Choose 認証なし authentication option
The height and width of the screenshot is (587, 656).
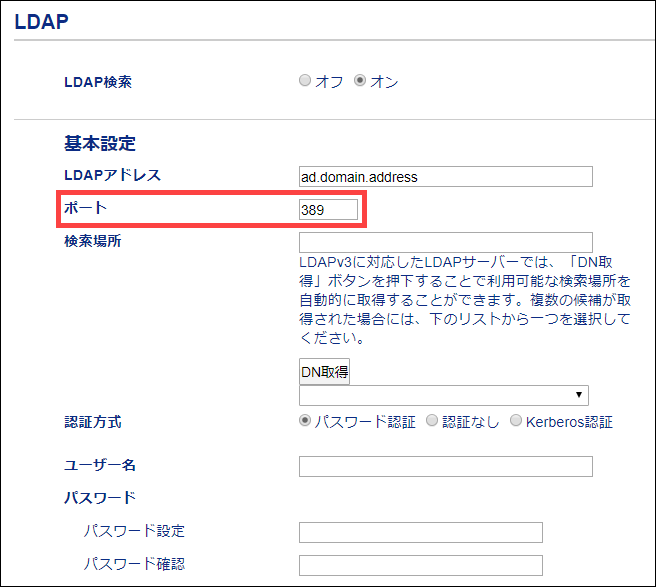pyautogui.click(x=432, y=421)
